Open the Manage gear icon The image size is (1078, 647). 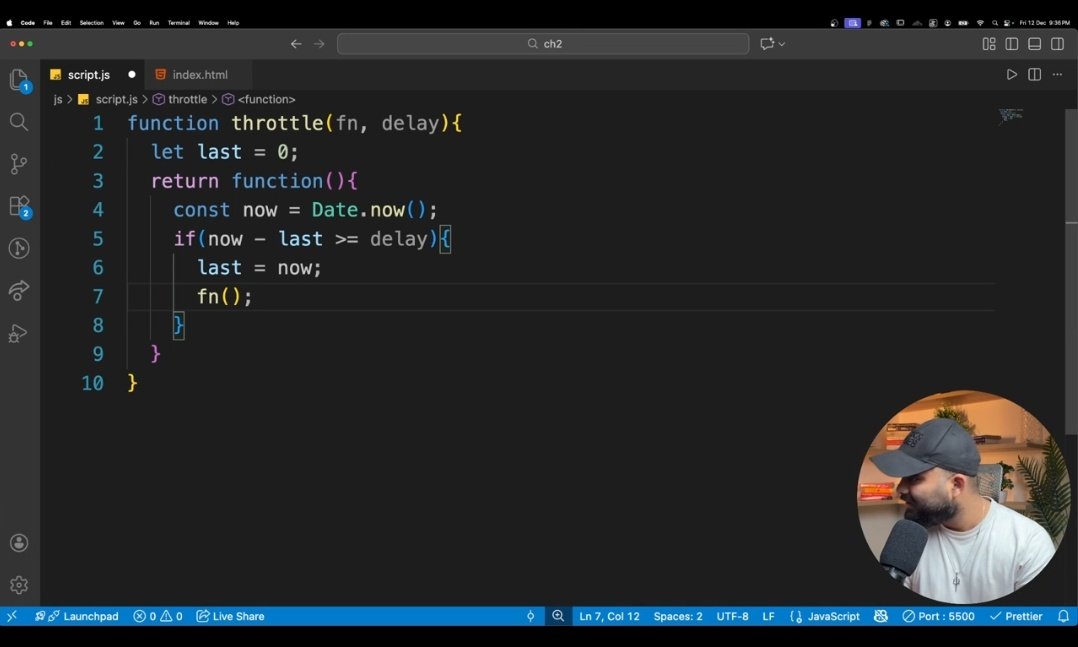pos(19,584)
